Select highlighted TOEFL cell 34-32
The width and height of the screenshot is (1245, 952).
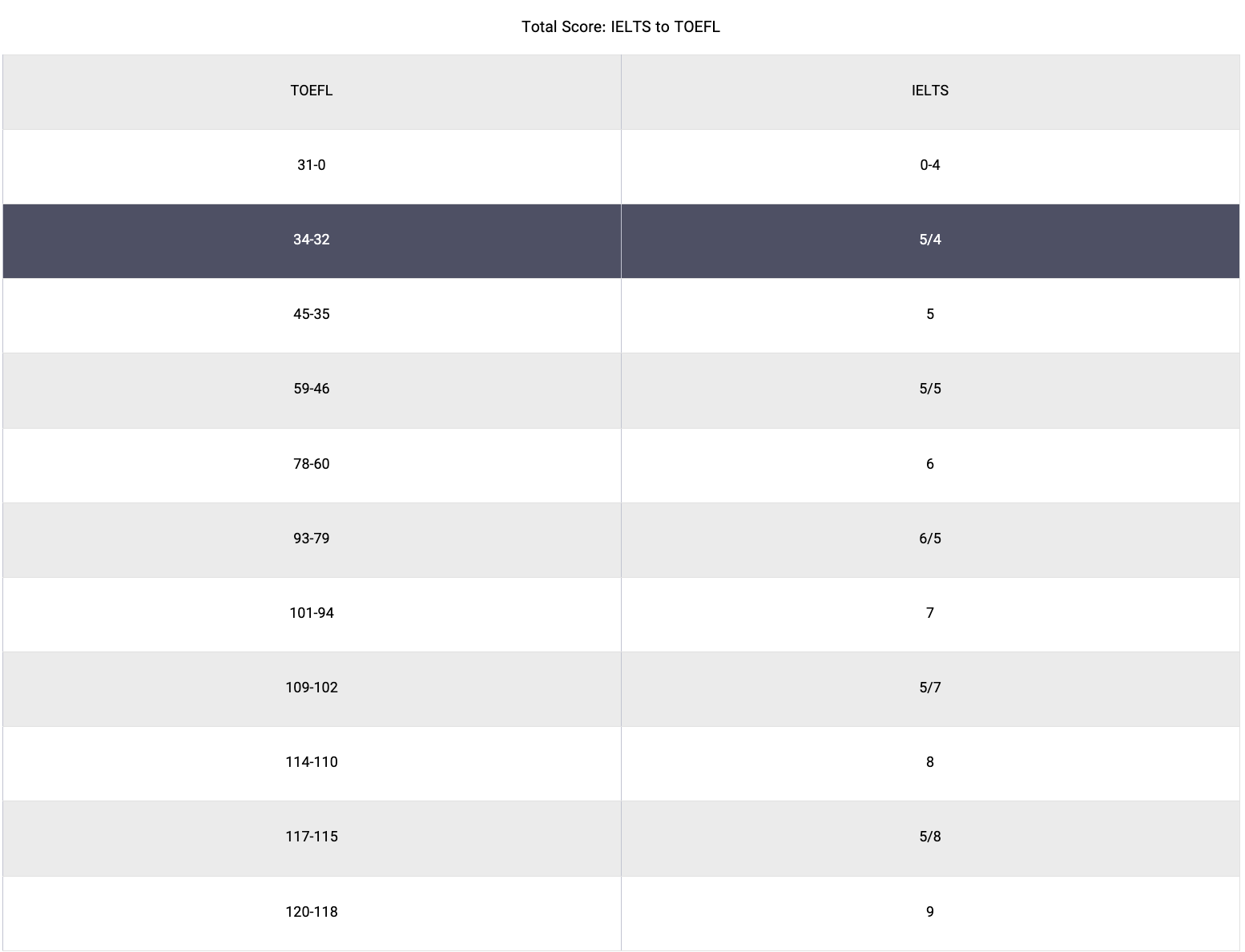pos(312,240)
